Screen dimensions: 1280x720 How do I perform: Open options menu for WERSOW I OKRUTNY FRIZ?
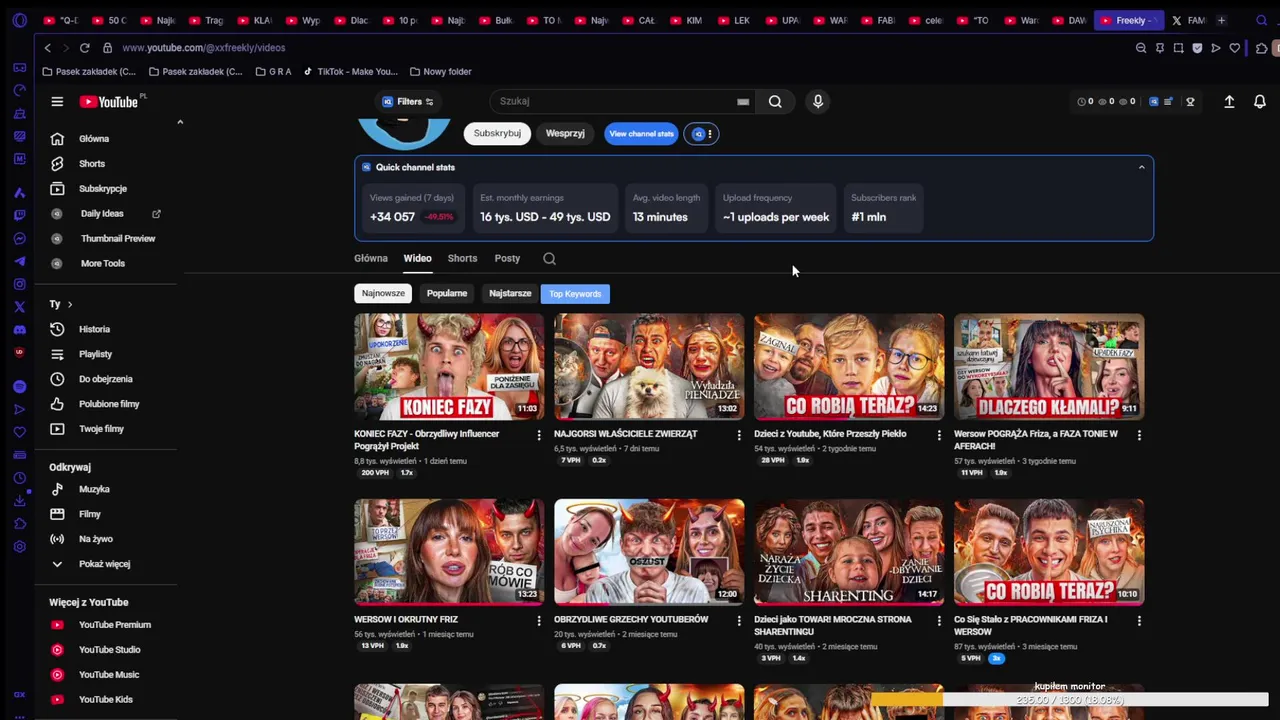click(539, 620)
